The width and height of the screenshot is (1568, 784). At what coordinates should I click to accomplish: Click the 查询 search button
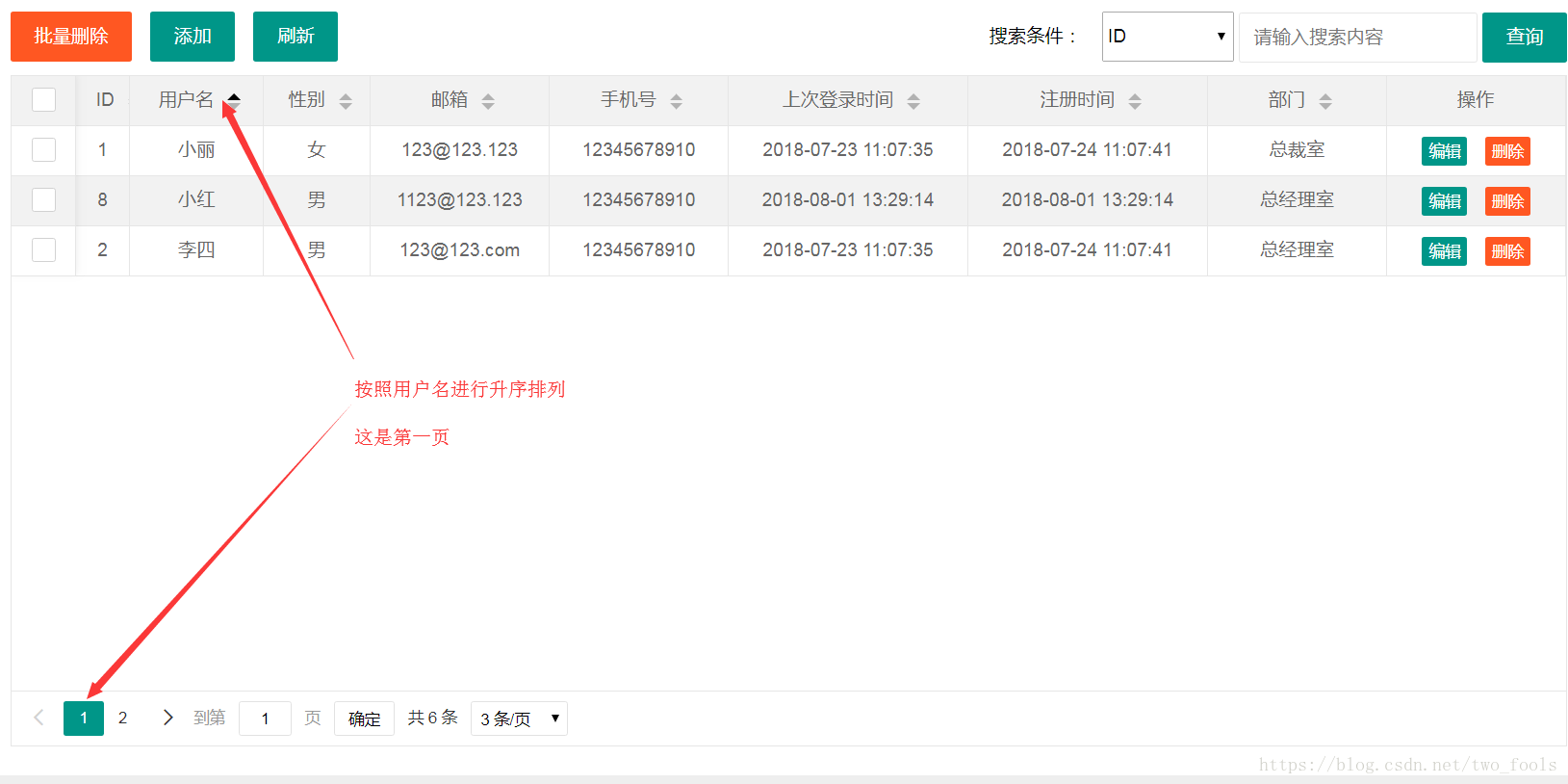click(1525, 37)
